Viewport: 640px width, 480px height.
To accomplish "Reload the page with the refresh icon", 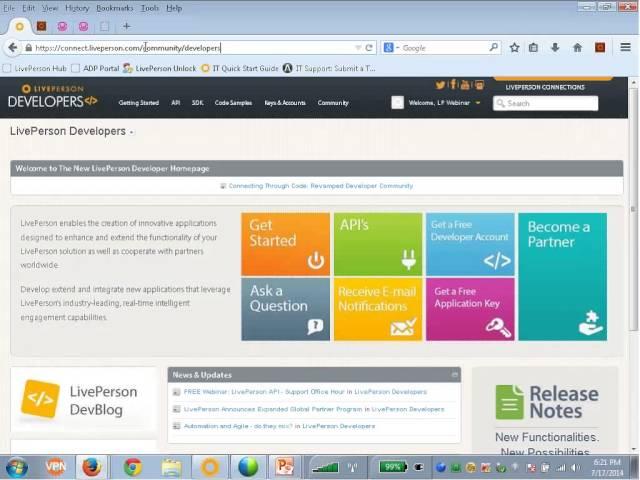I will [369, 48].
